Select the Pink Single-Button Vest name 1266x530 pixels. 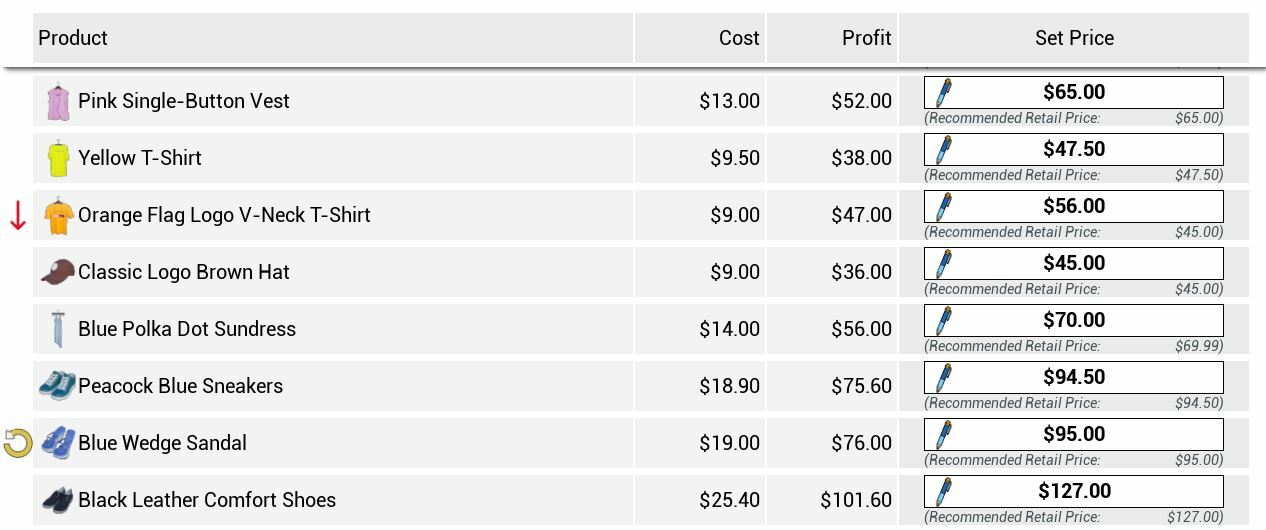click(184, 101)
